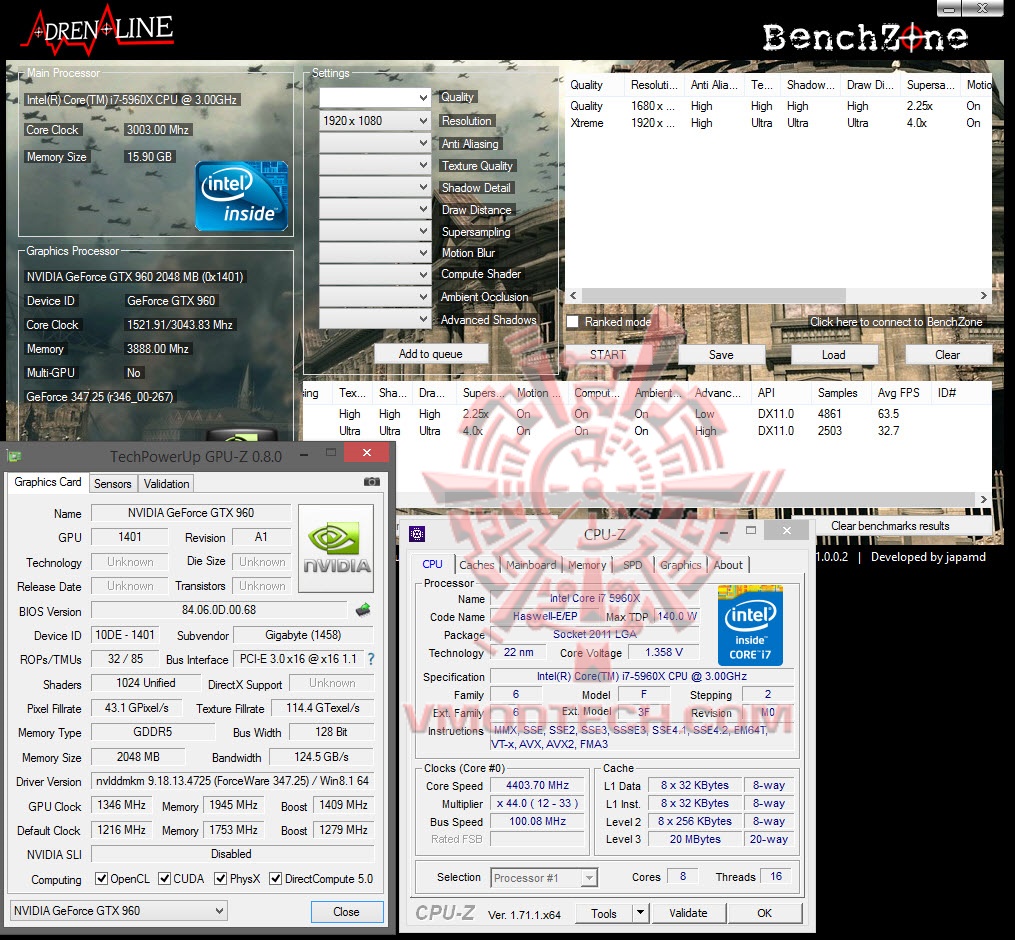Click the Intel inside logo in BenchZone
The height and width of the screenshot is (940, 1015).
click(241, 196)
